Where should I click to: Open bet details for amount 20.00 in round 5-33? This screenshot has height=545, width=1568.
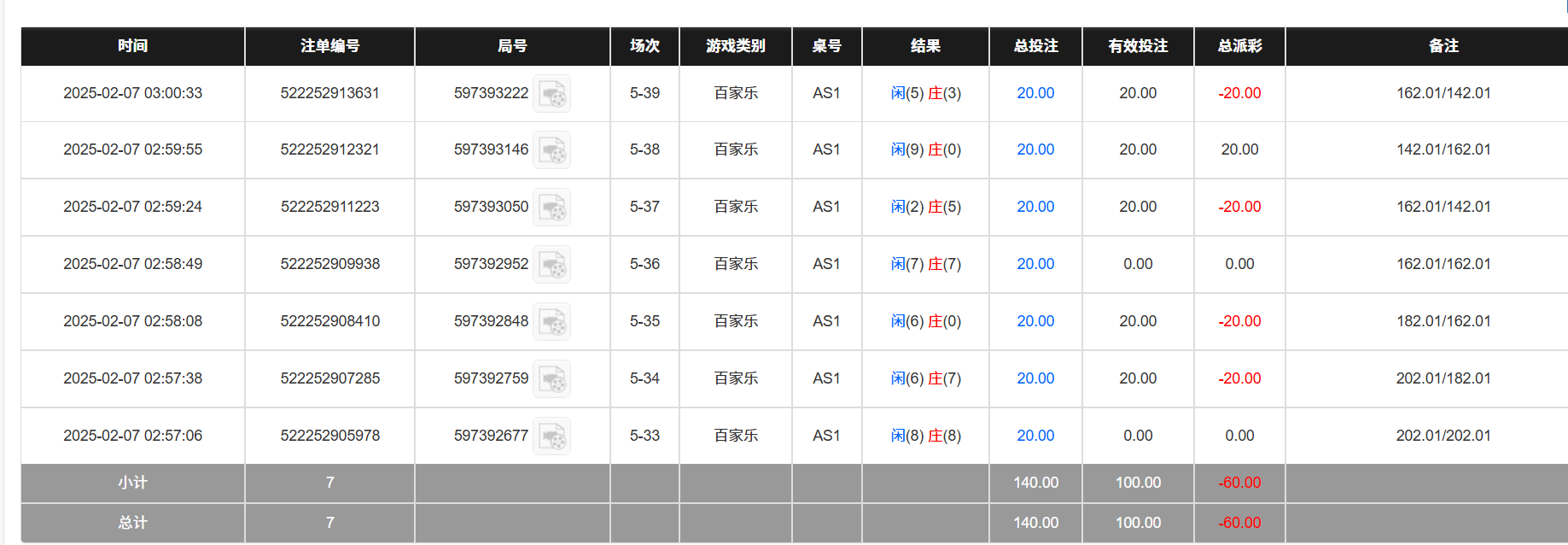(1035, 436)
